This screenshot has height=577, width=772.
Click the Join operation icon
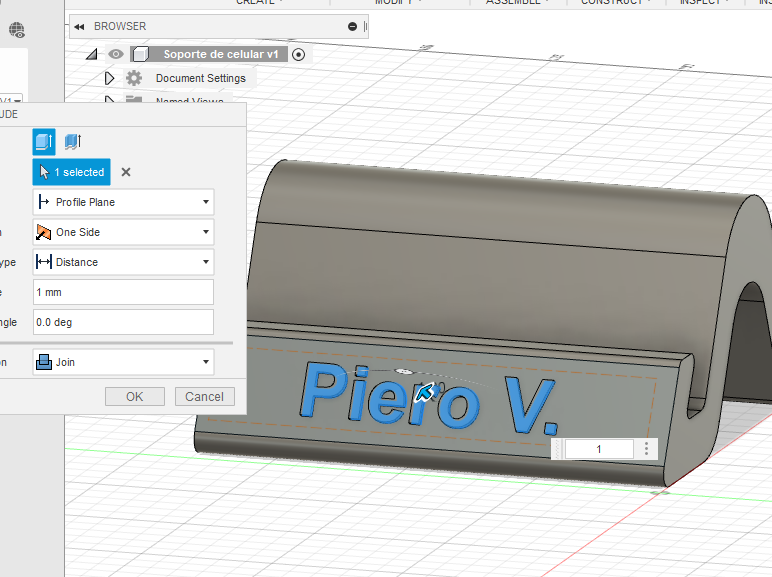pyautogui.click(x=44, y=362)
